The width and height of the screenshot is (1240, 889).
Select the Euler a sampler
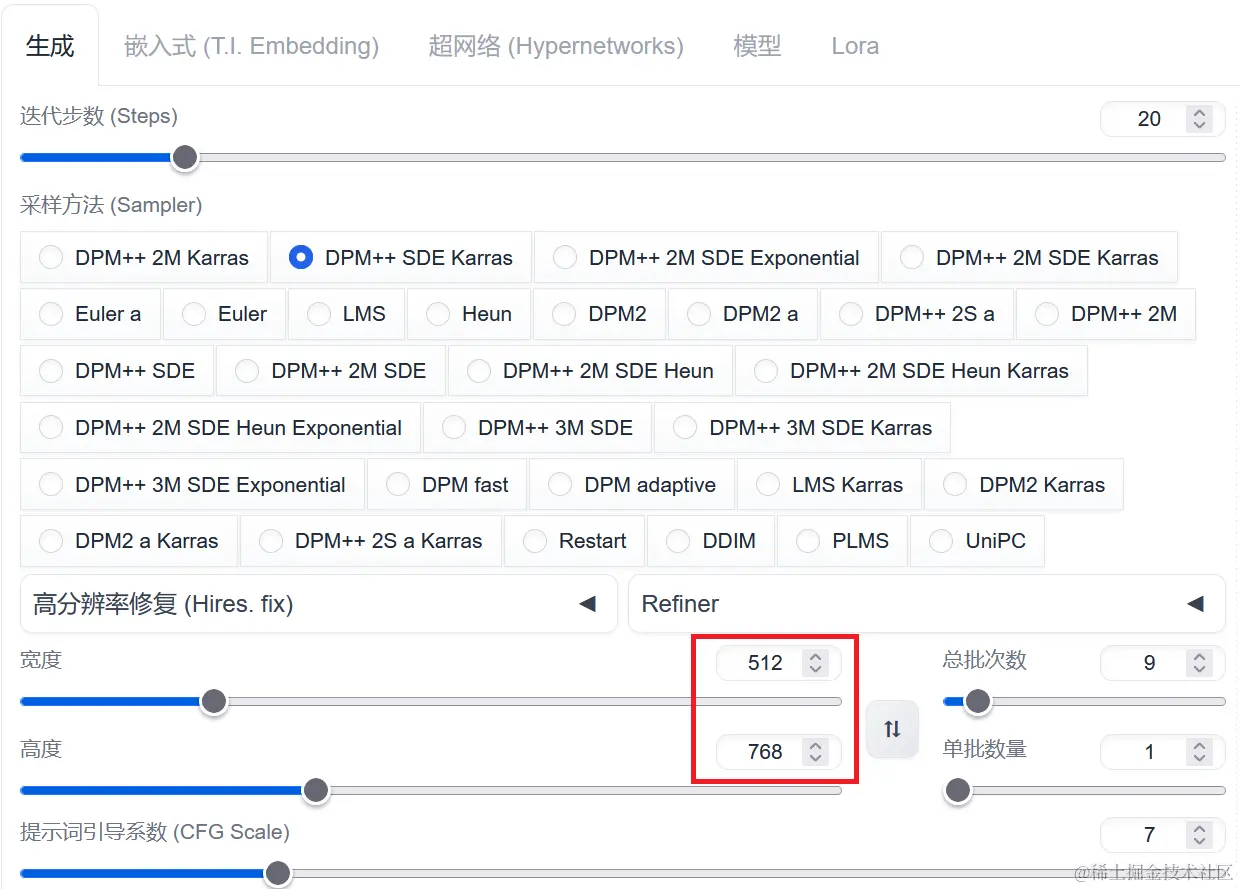(90, 314)
